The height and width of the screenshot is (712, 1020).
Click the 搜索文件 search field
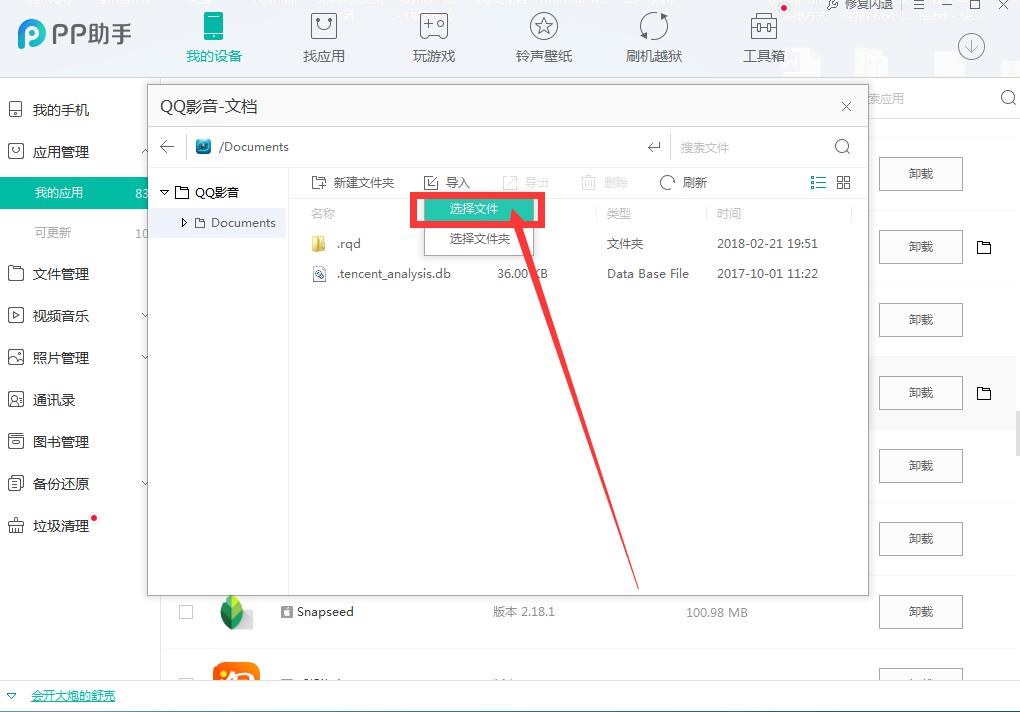tap(751, 147)
